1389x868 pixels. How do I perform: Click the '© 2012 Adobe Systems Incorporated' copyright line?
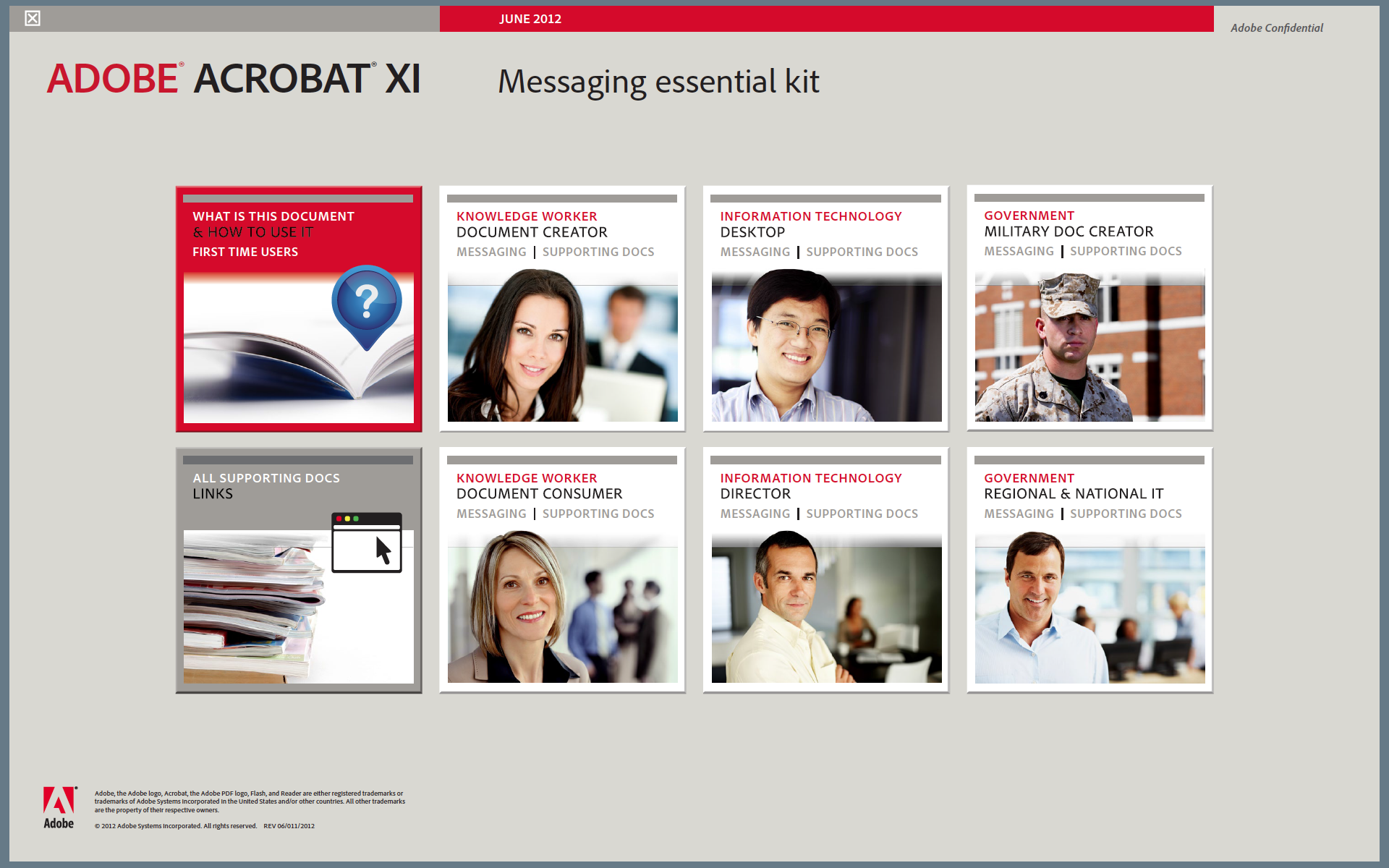click(176, 826)
